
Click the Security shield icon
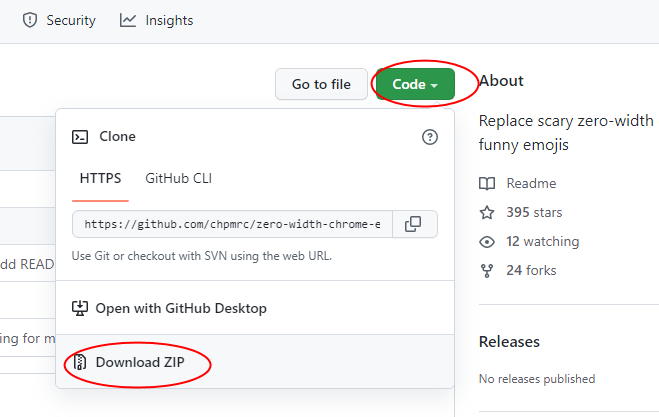coord(30,20)
